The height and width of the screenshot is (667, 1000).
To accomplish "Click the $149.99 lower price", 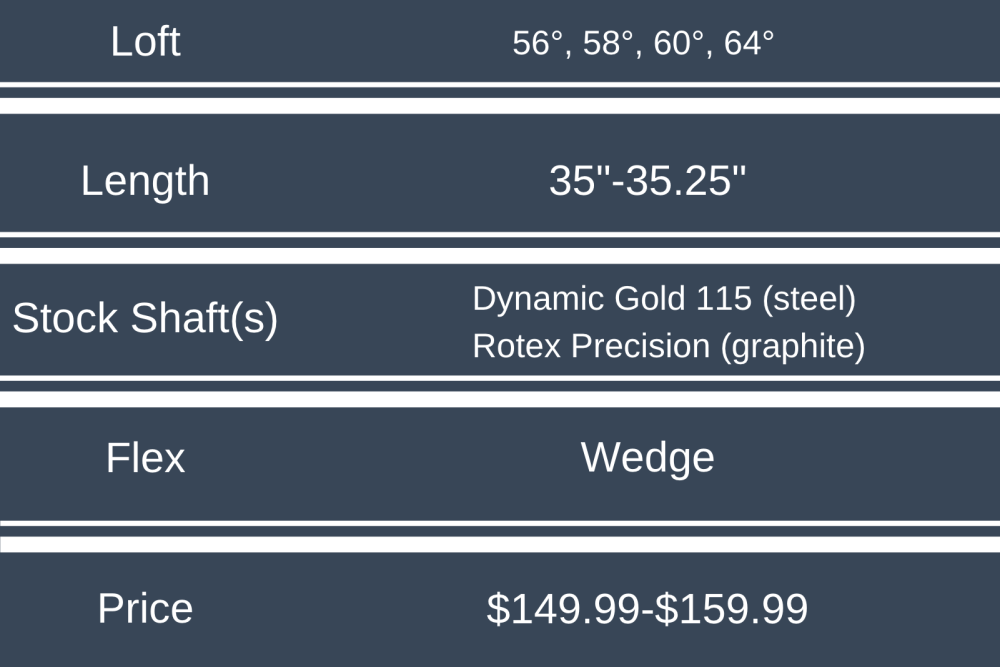I will pyautogui.click(x=561, y=609).
